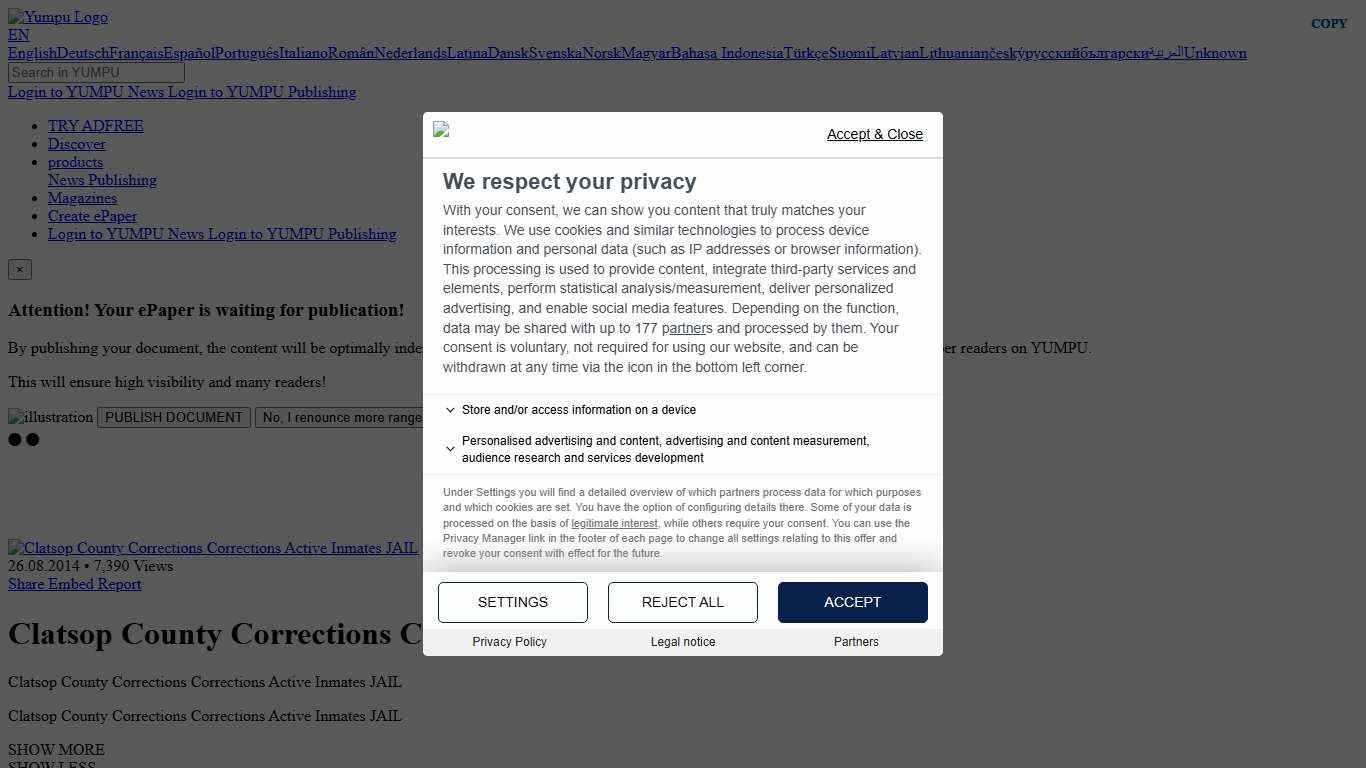View the Partners list link in the footer

point(856,642)
